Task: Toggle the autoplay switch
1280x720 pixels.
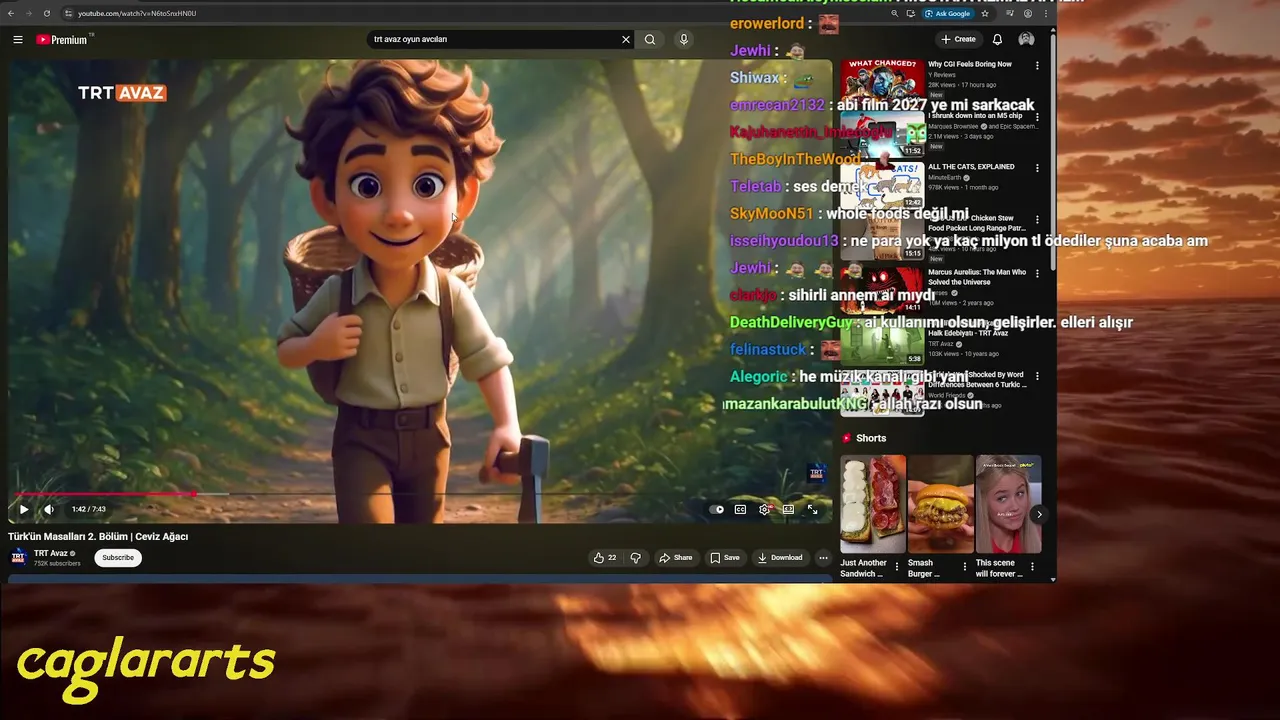Action: (717, 509)
